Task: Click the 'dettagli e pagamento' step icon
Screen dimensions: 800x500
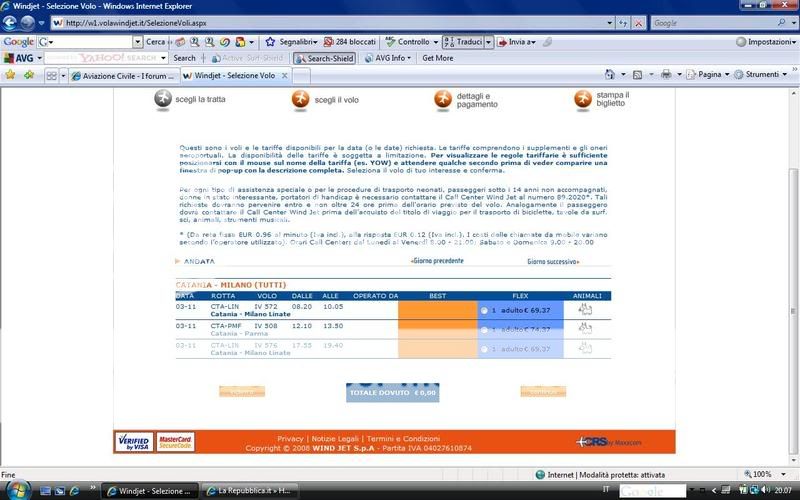Action: tap(442, 99)
